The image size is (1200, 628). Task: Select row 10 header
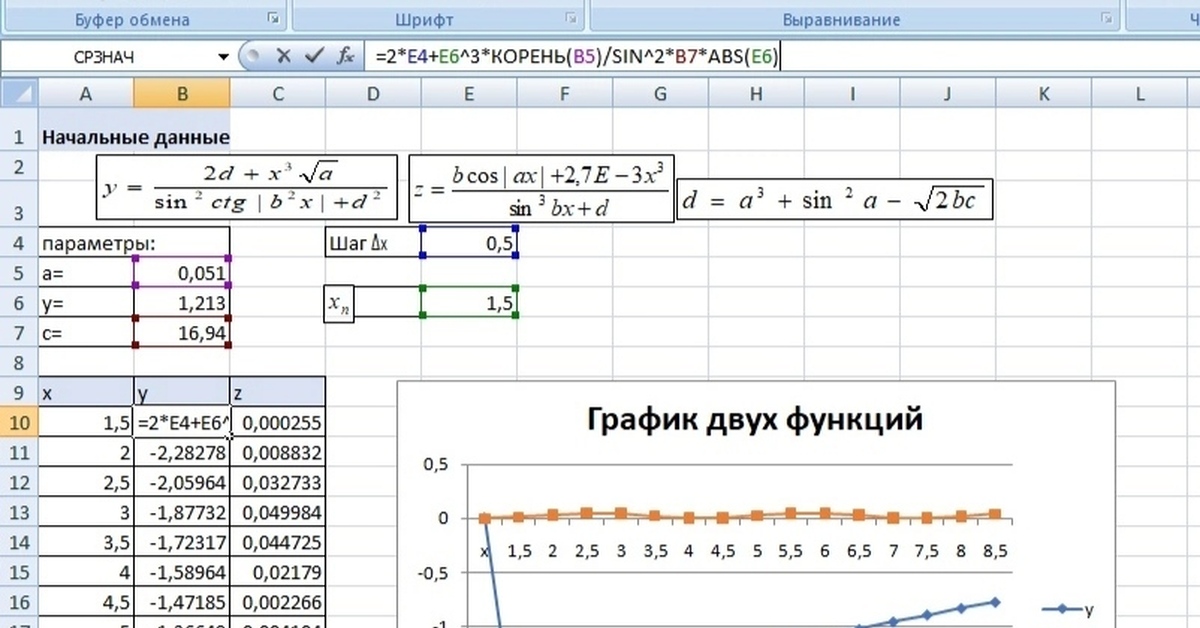[19, 423]
